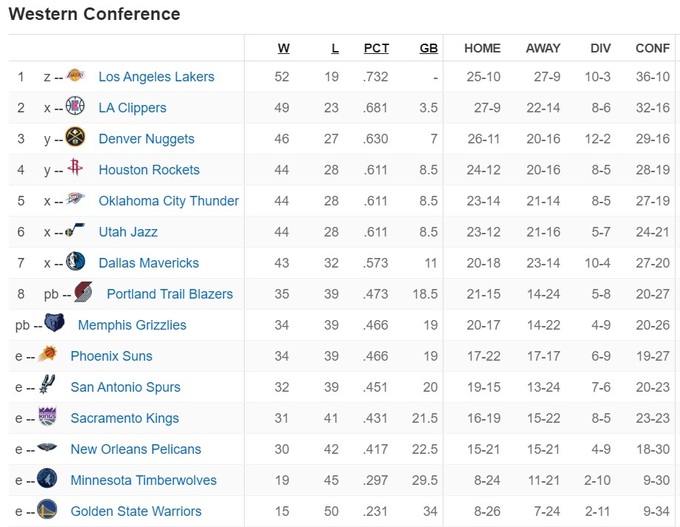Sort standings by W column header

pyautogui.click(x=283, y=48)
